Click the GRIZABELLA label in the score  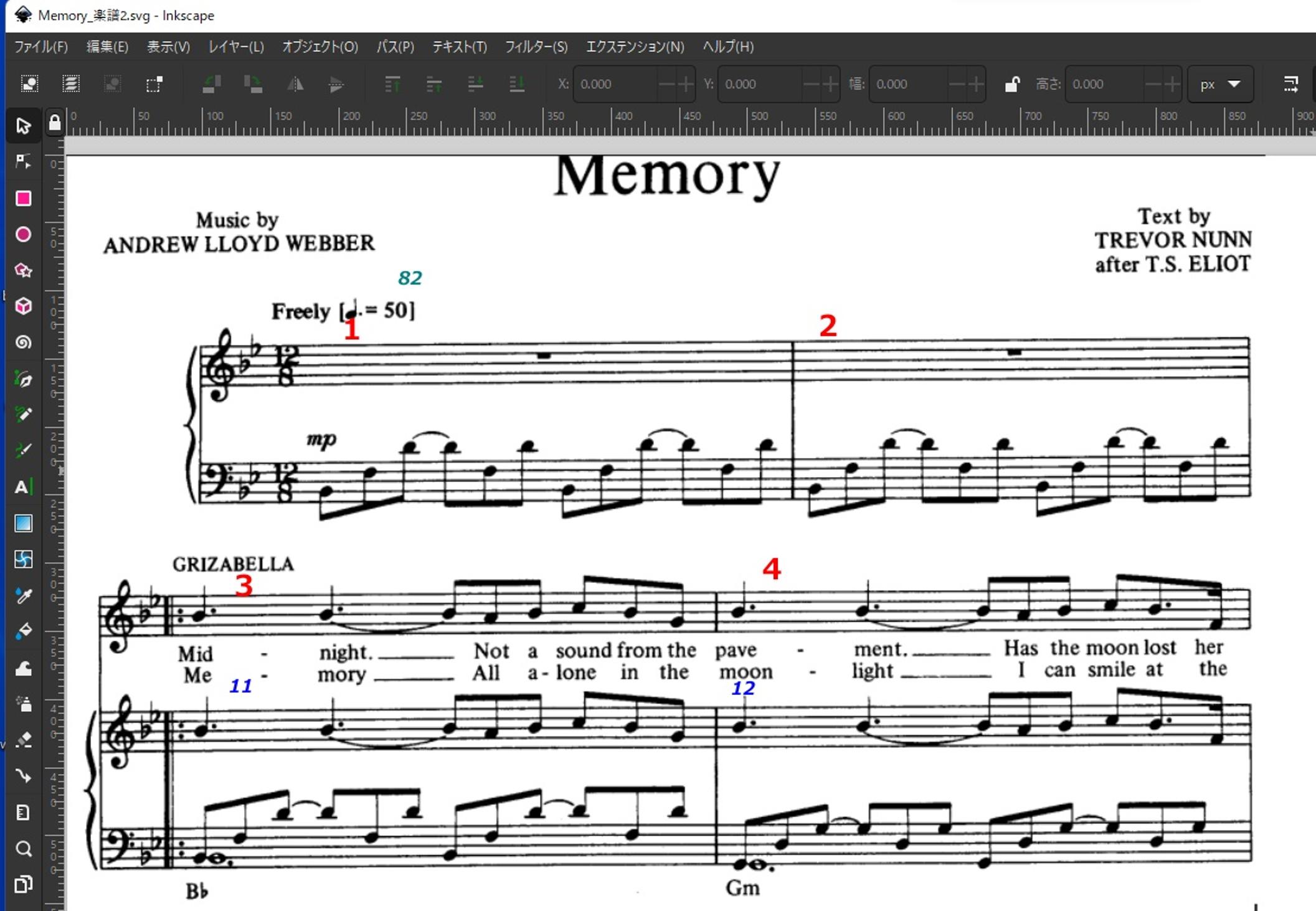[x=234, y=564]
